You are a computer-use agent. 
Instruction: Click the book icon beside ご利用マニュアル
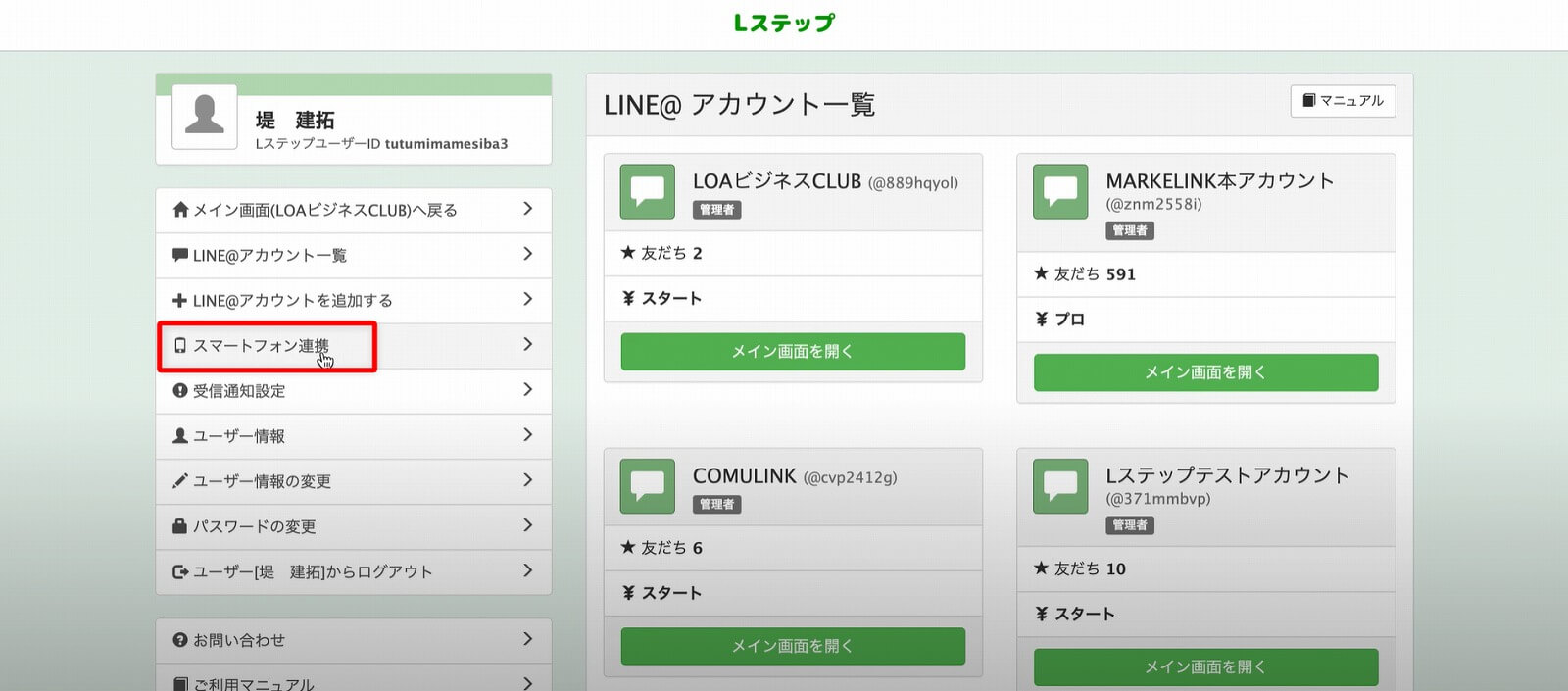(x=180, y=684)
